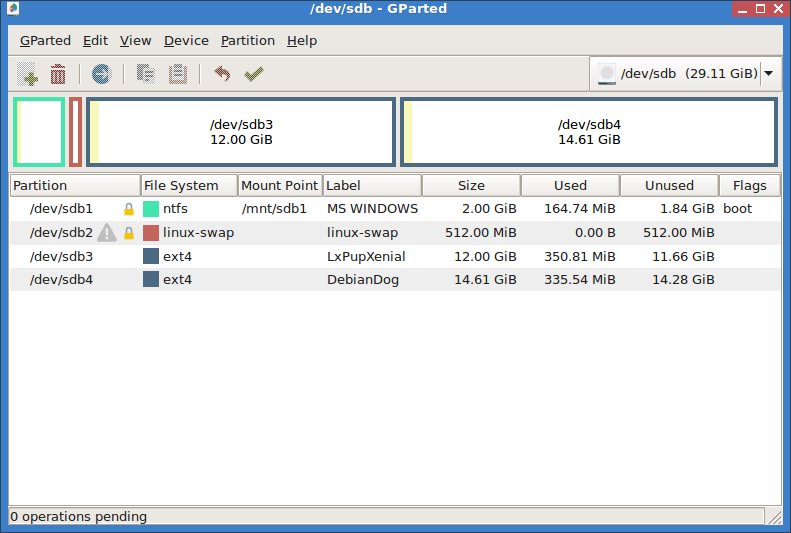Click the Flags column header
This screenshot has width=791, height=533.
pyautogui.click(x=750, y=186)
